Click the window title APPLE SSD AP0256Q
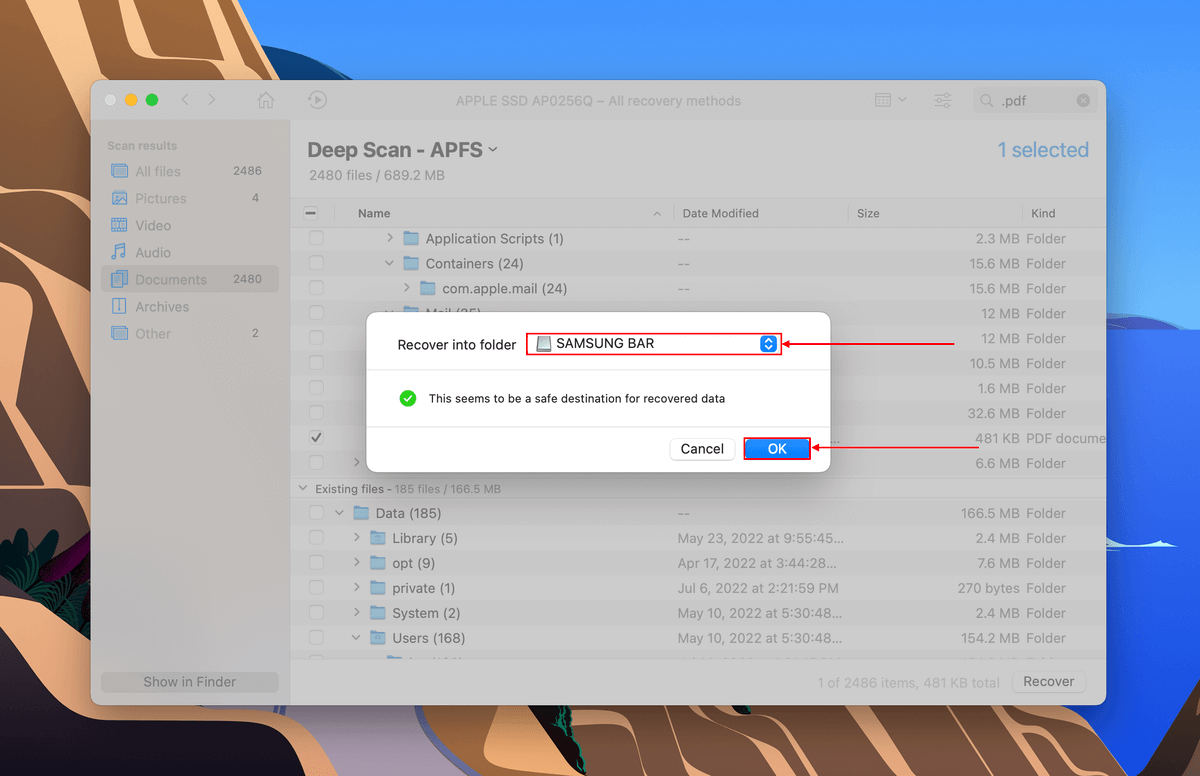1200x776 pixels. 598,100
